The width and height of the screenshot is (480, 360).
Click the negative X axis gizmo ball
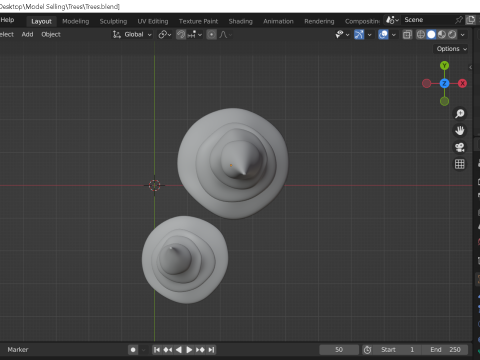[426, 83]
